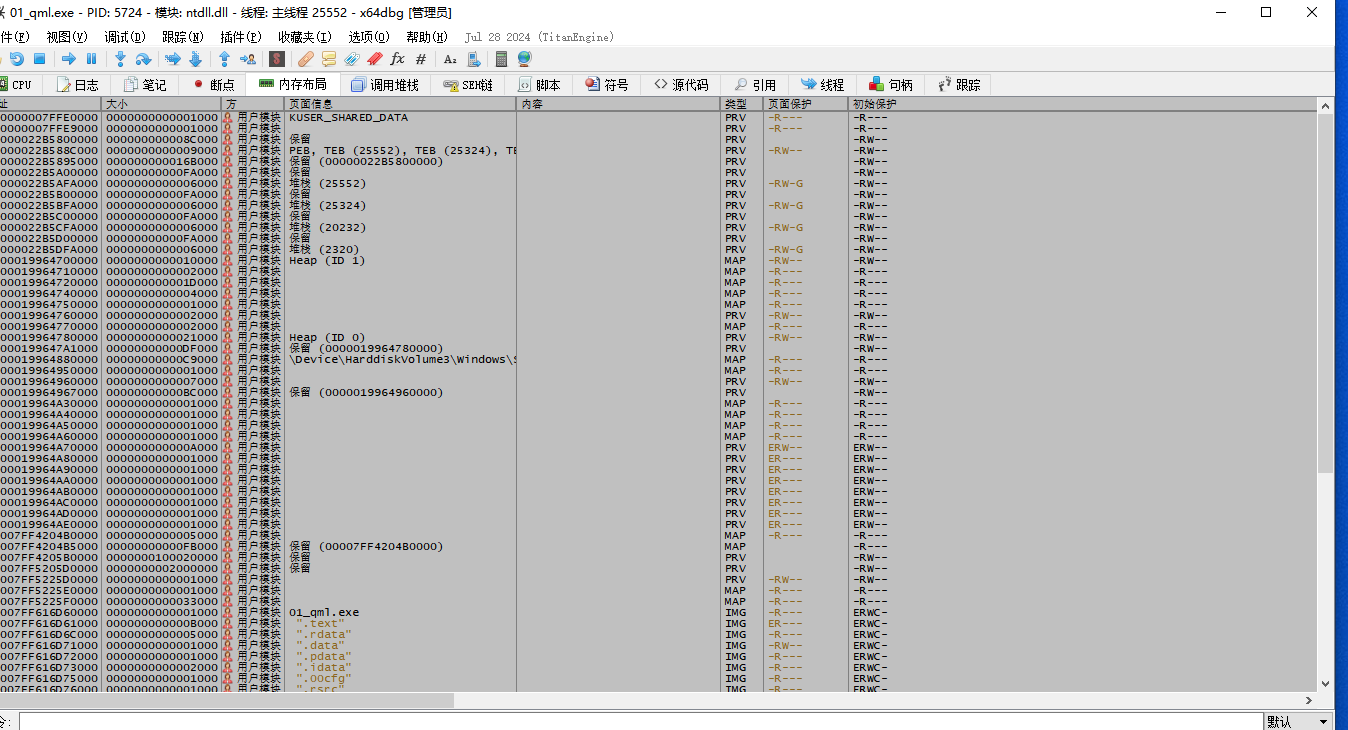Open the 收藏夹(I) menu
The width and height of the screenshot is (1348, 730).
(306, 37)
